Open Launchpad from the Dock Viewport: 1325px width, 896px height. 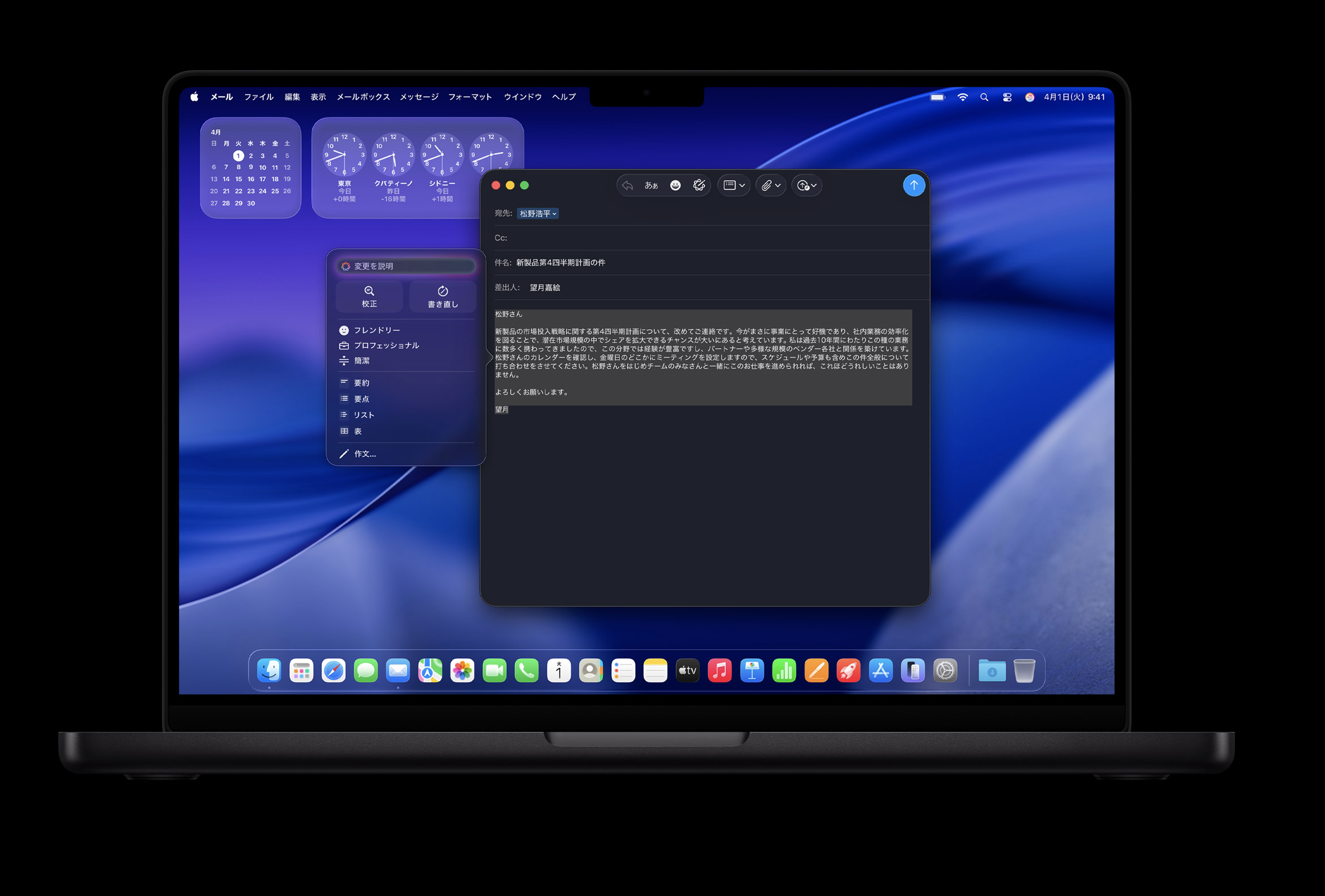click(301, 670)
